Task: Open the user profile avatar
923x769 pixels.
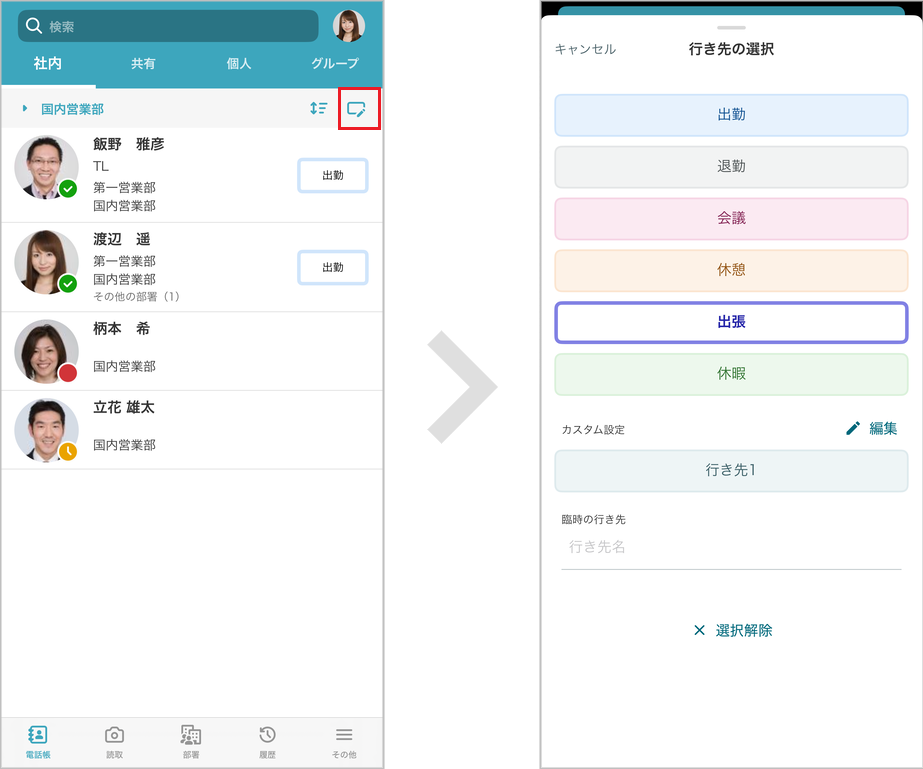Action: pos(348,26)
